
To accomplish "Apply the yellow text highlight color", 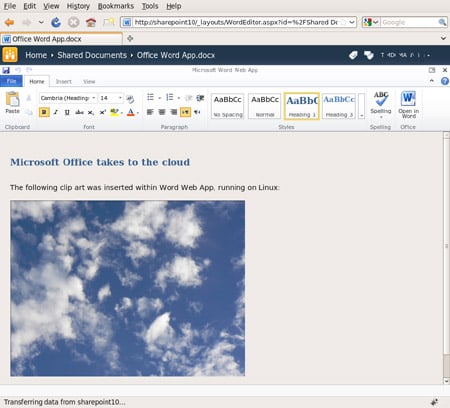I will (114, 112).
